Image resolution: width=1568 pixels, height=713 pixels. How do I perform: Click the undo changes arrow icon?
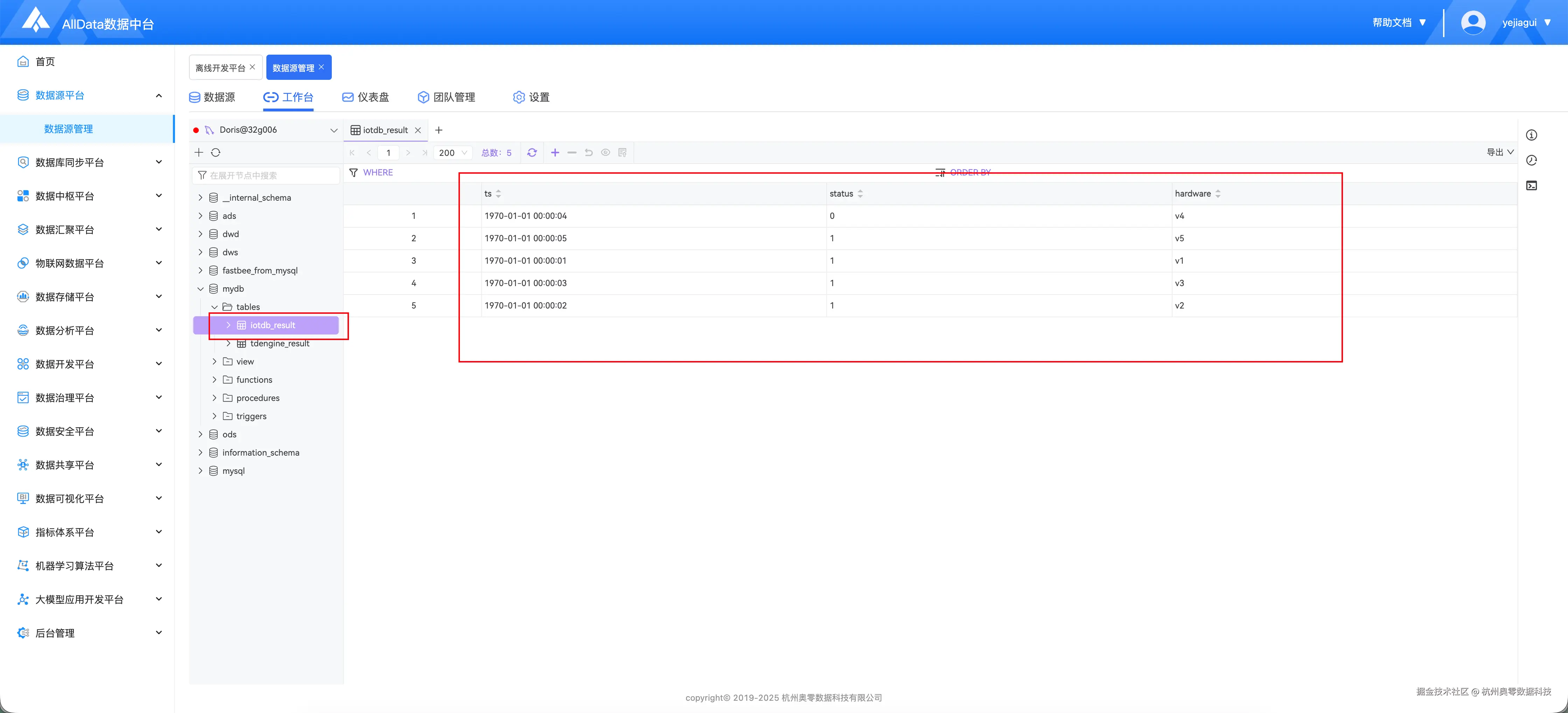[x=589, y=153]
